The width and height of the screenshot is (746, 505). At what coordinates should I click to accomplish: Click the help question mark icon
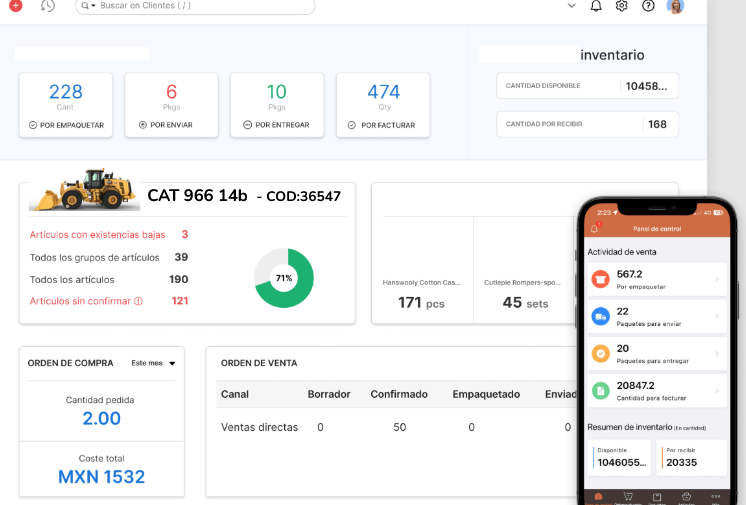pos(648,6)
